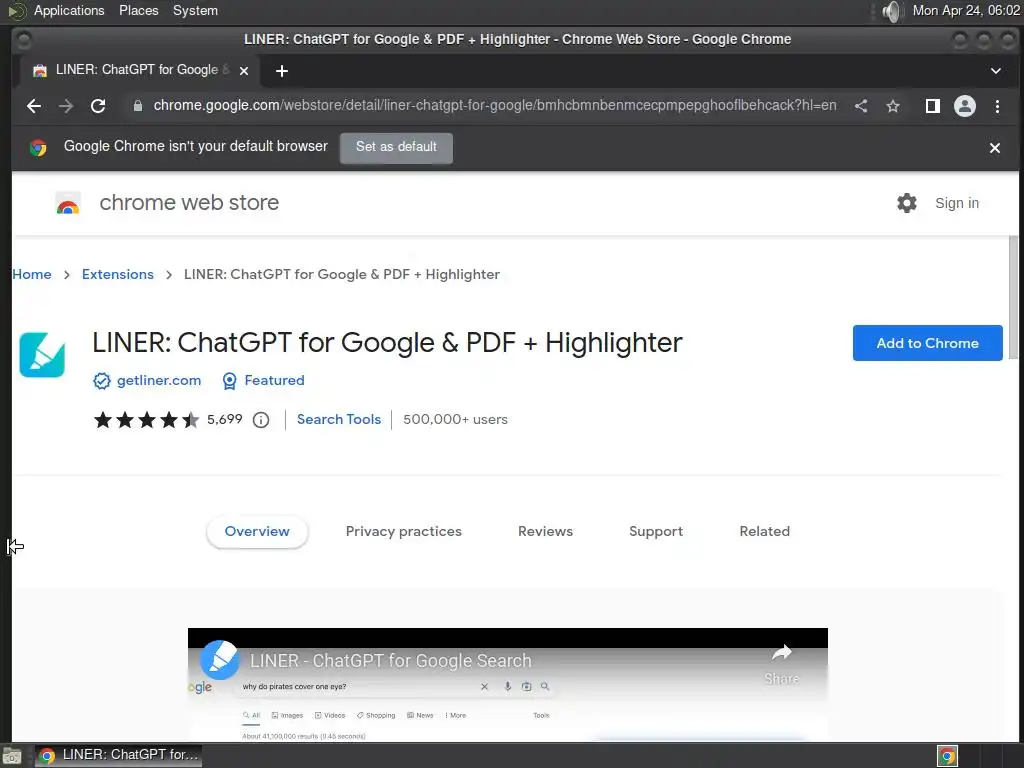
Task: Click the page vertical scrollbar
Action: pyautogui.click(x=1013, y=297)
